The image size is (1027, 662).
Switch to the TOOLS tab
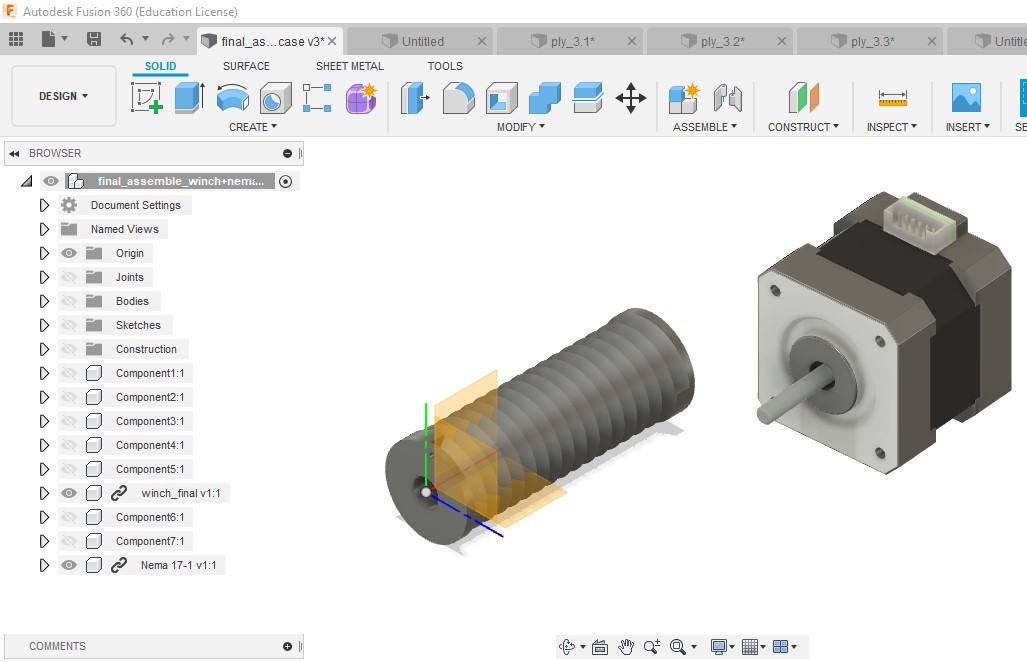[445, 66]
